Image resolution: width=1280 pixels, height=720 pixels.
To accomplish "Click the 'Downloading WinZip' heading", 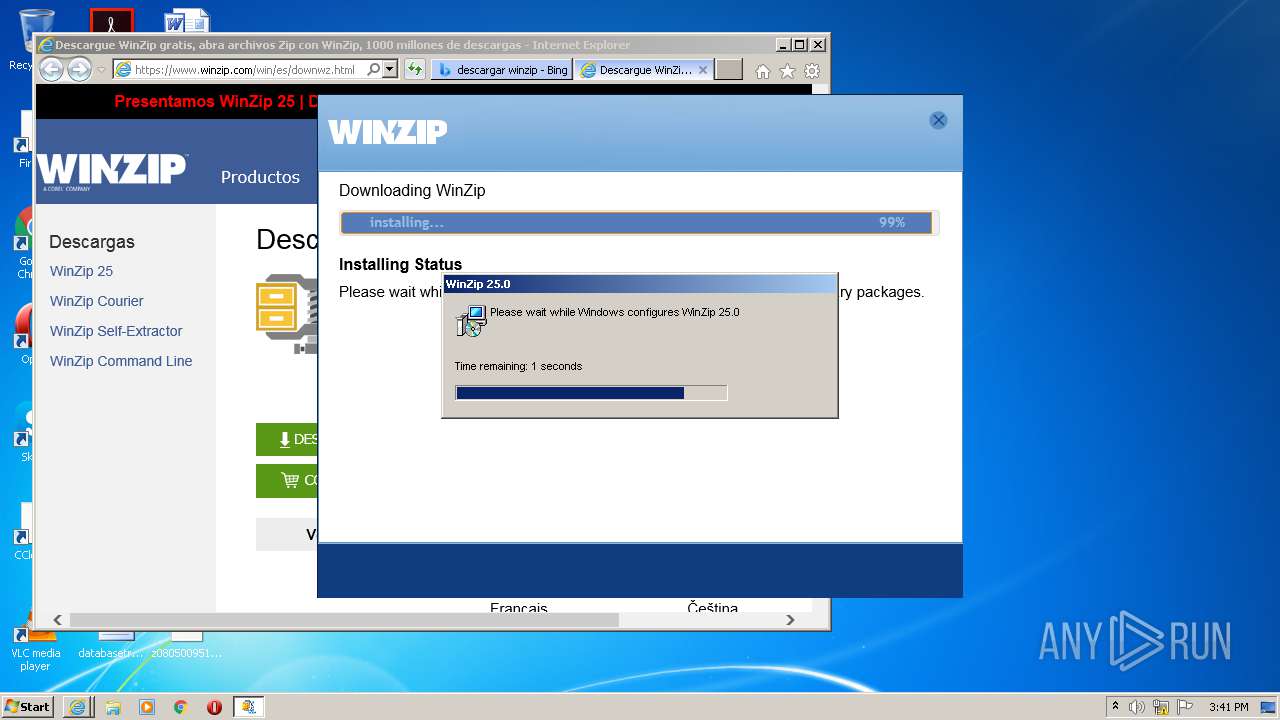I will point(412,190).
